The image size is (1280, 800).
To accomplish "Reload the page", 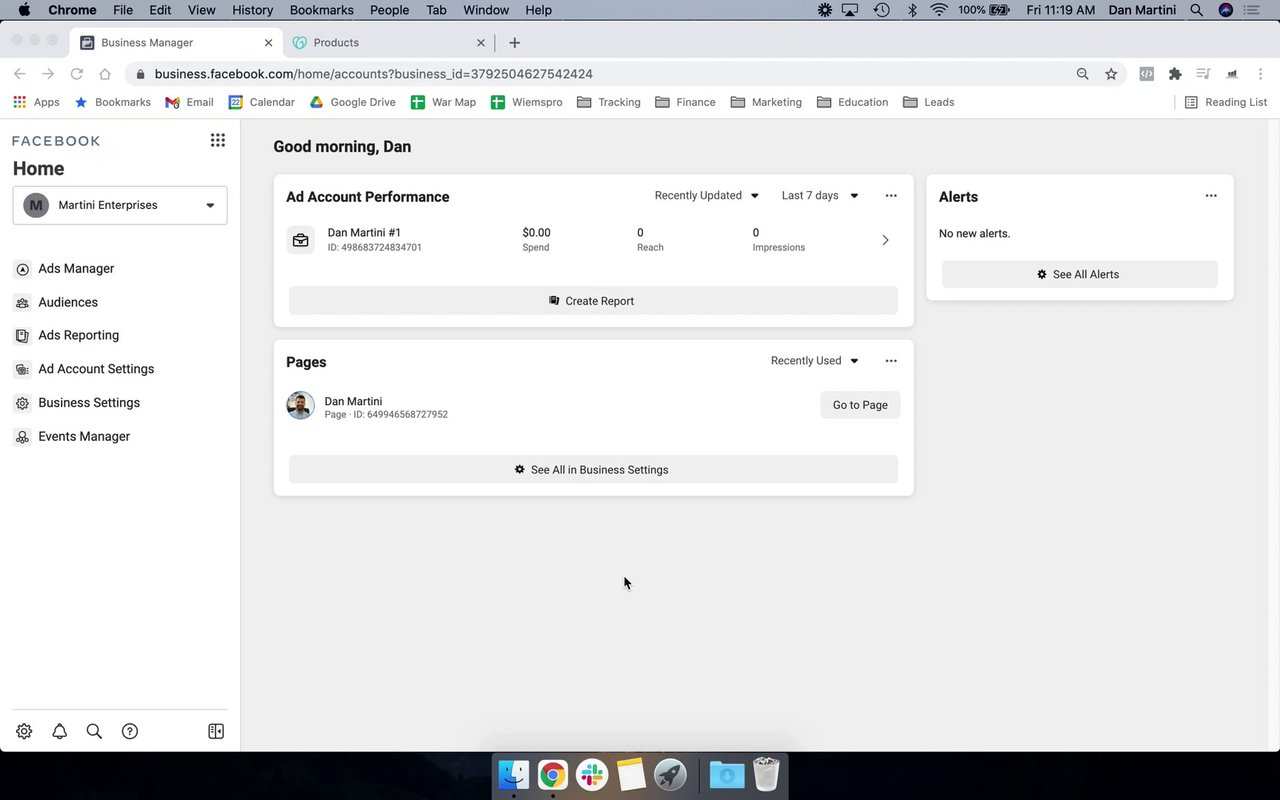I will point(76,74).
